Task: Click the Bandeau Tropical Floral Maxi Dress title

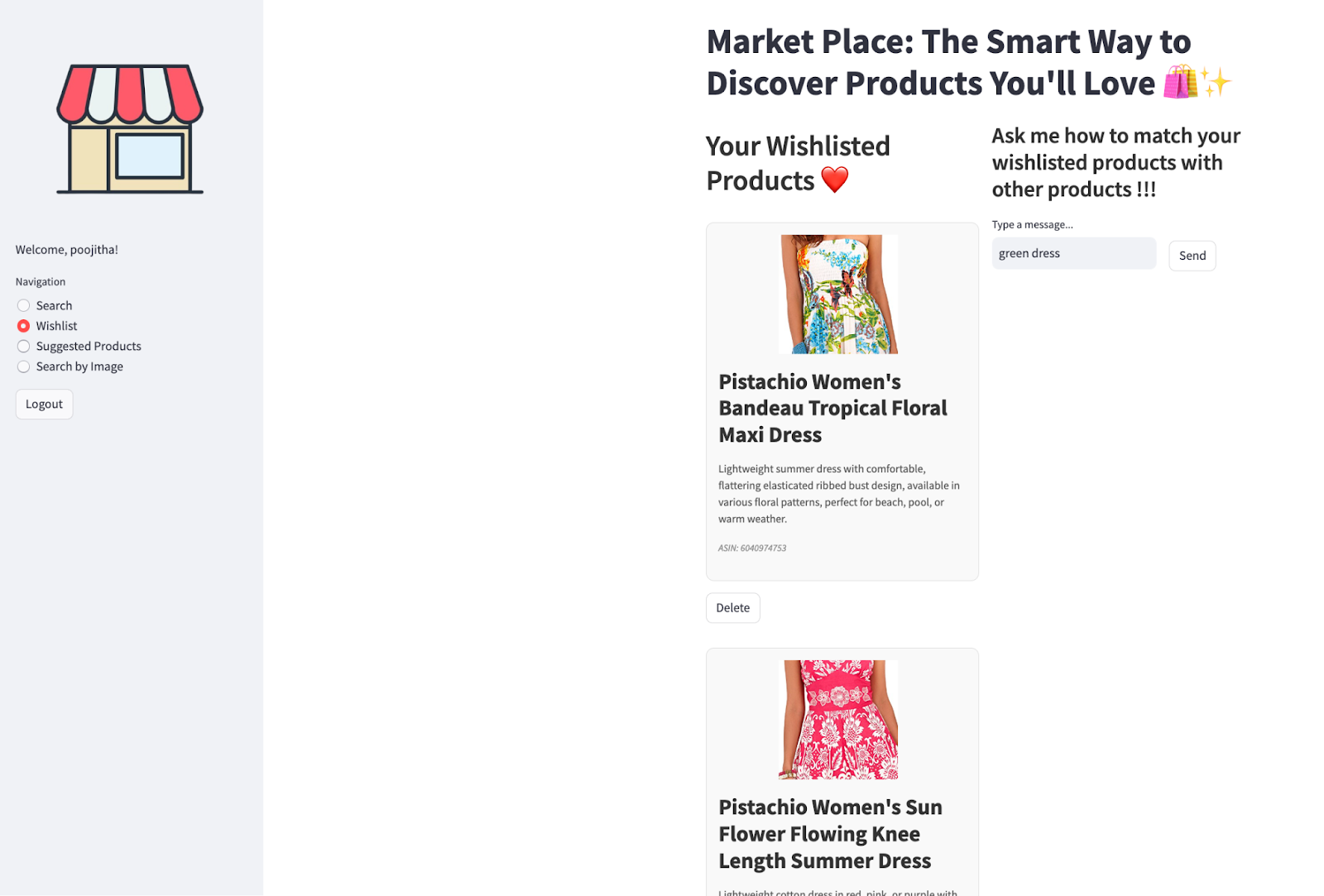Action: point(832,408)
